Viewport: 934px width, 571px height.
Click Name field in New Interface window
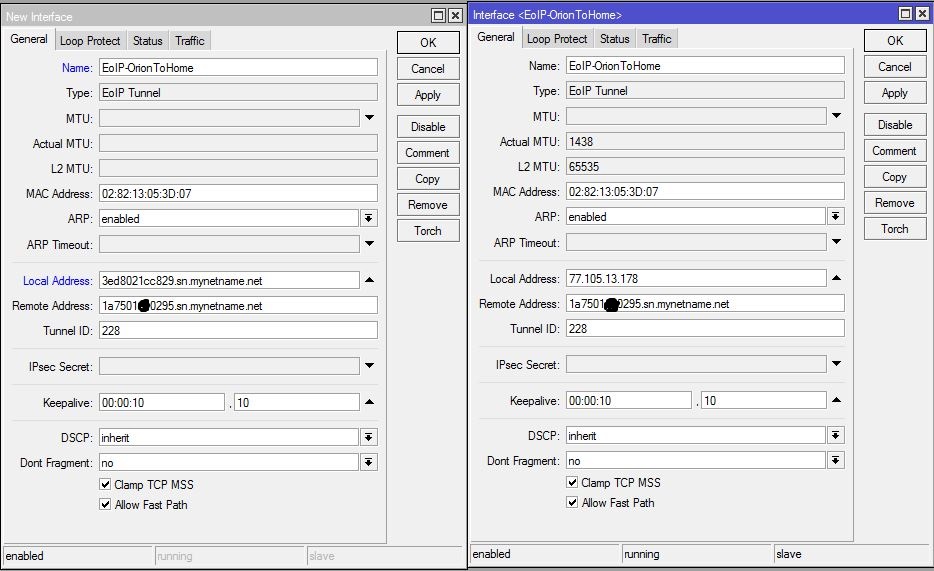pyautogui.click(x=238, y=67)
